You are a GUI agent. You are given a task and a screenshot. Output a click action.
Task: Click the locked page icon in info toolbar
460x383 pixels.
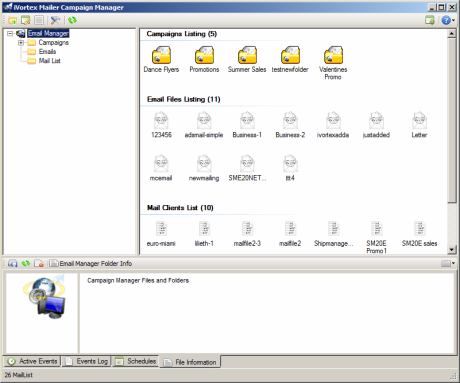39,264
